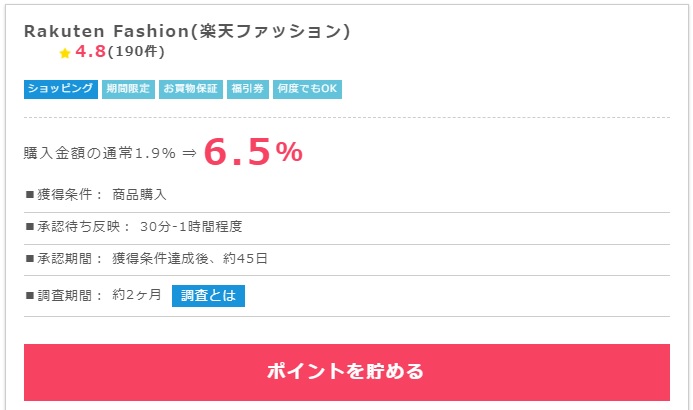This screenshot has height=410, width=693.
Task: Open the 190件 review count
Action: 136,52
